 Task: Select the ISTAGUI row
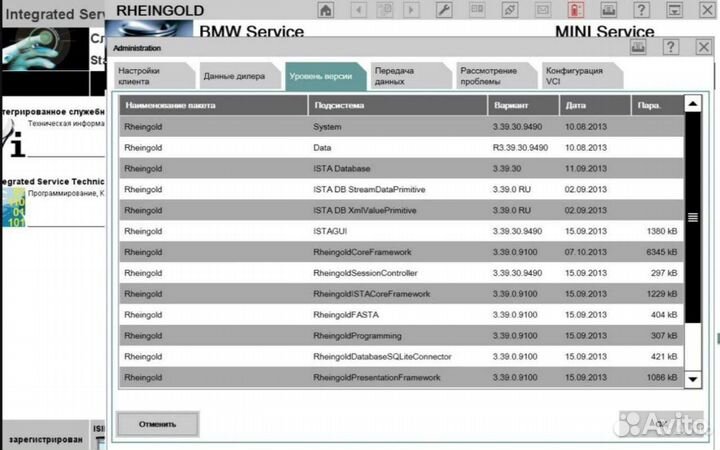click(x=401, y=231)
